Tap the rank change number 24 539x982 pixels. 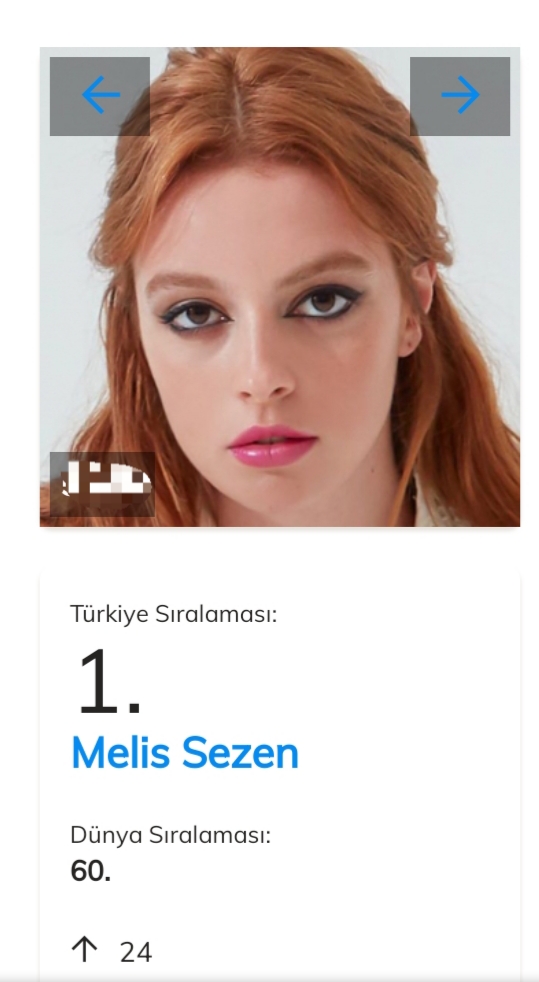(136, 953)
